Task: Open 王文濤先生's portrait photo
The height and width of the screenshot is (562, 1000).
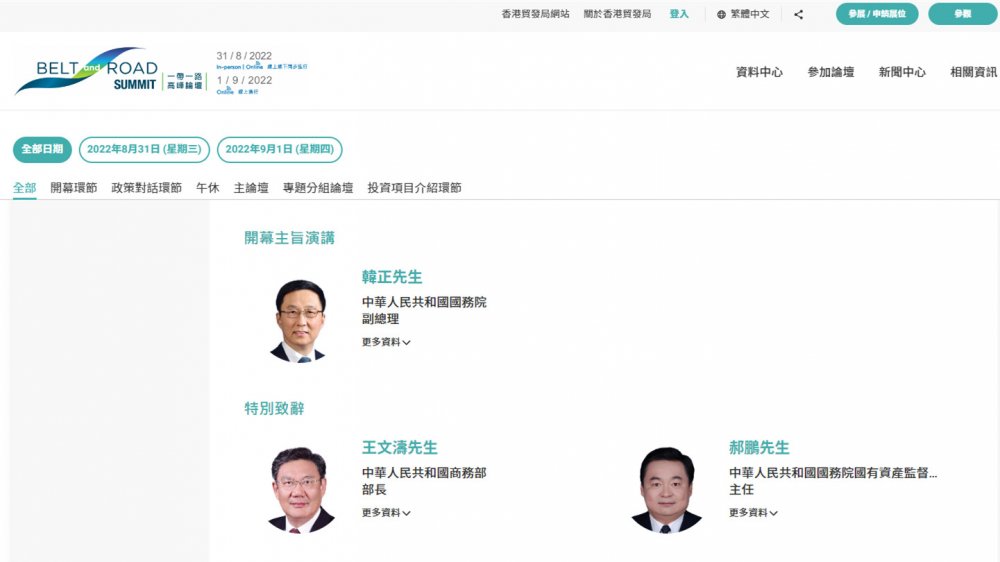Action: (301, 490)
